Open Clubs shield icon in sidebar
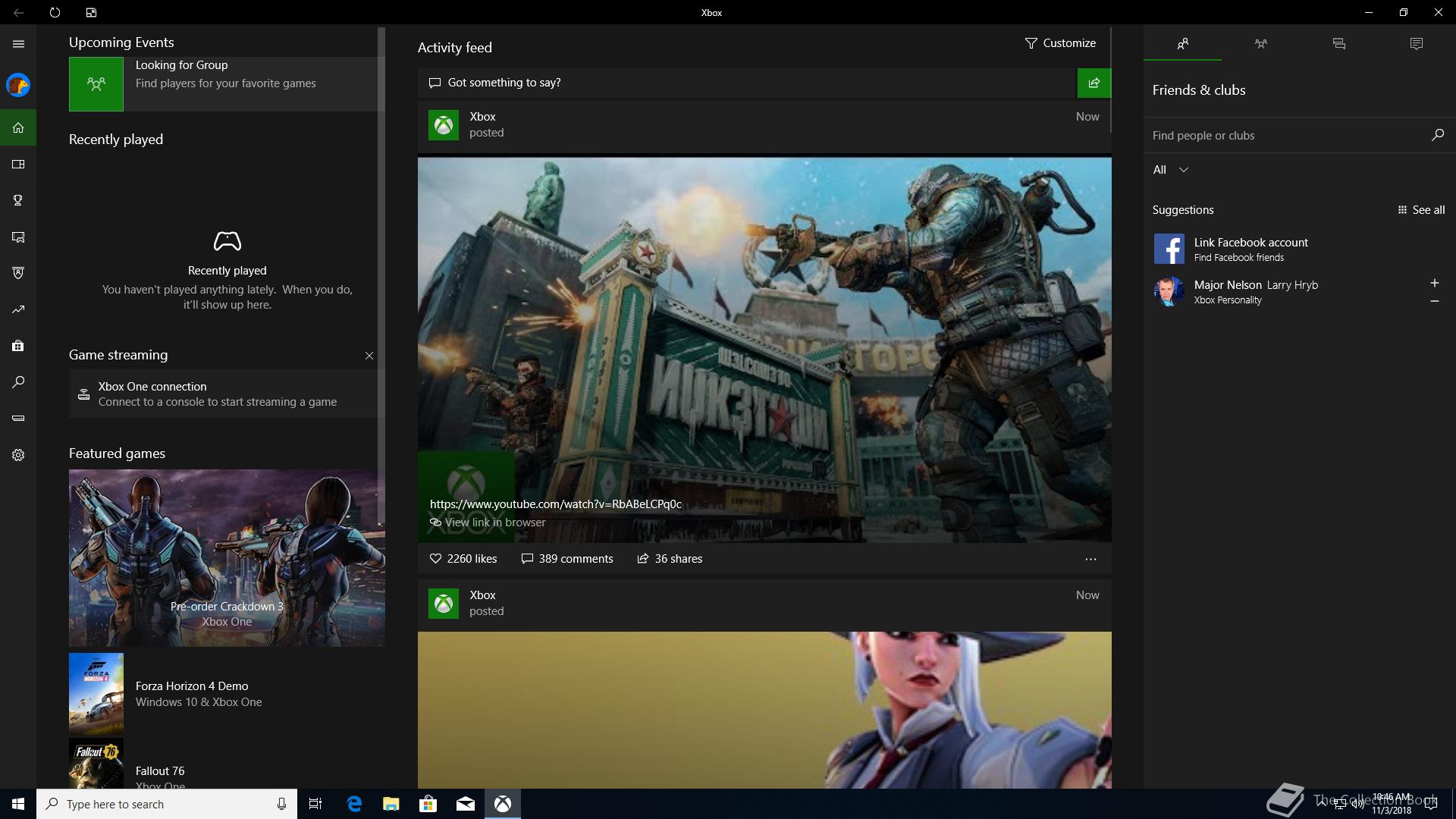 click(x=18, y=273)
